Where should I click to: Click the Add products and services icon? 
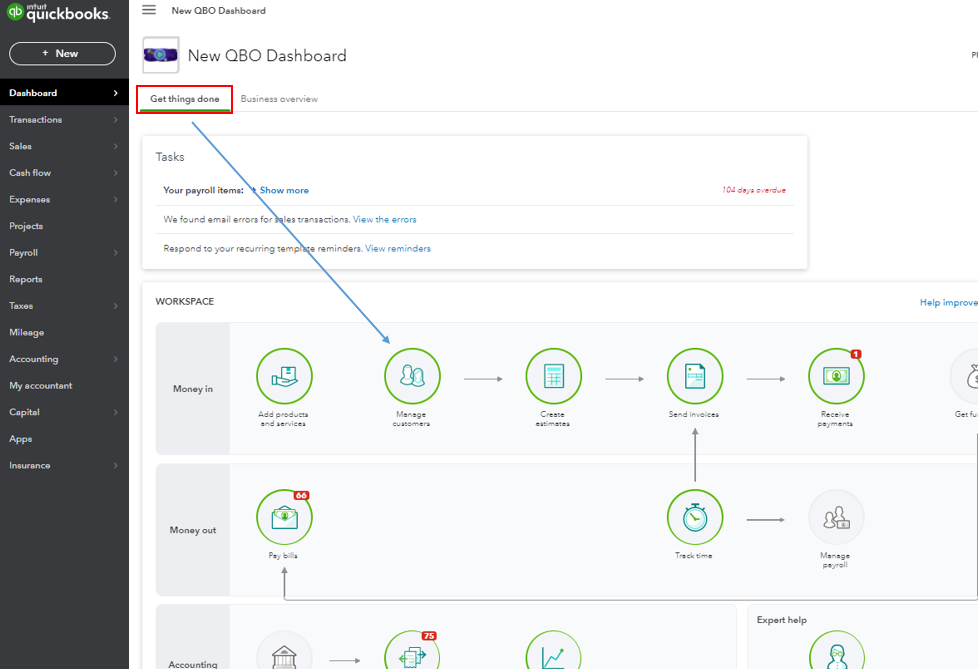pos(284,376)
